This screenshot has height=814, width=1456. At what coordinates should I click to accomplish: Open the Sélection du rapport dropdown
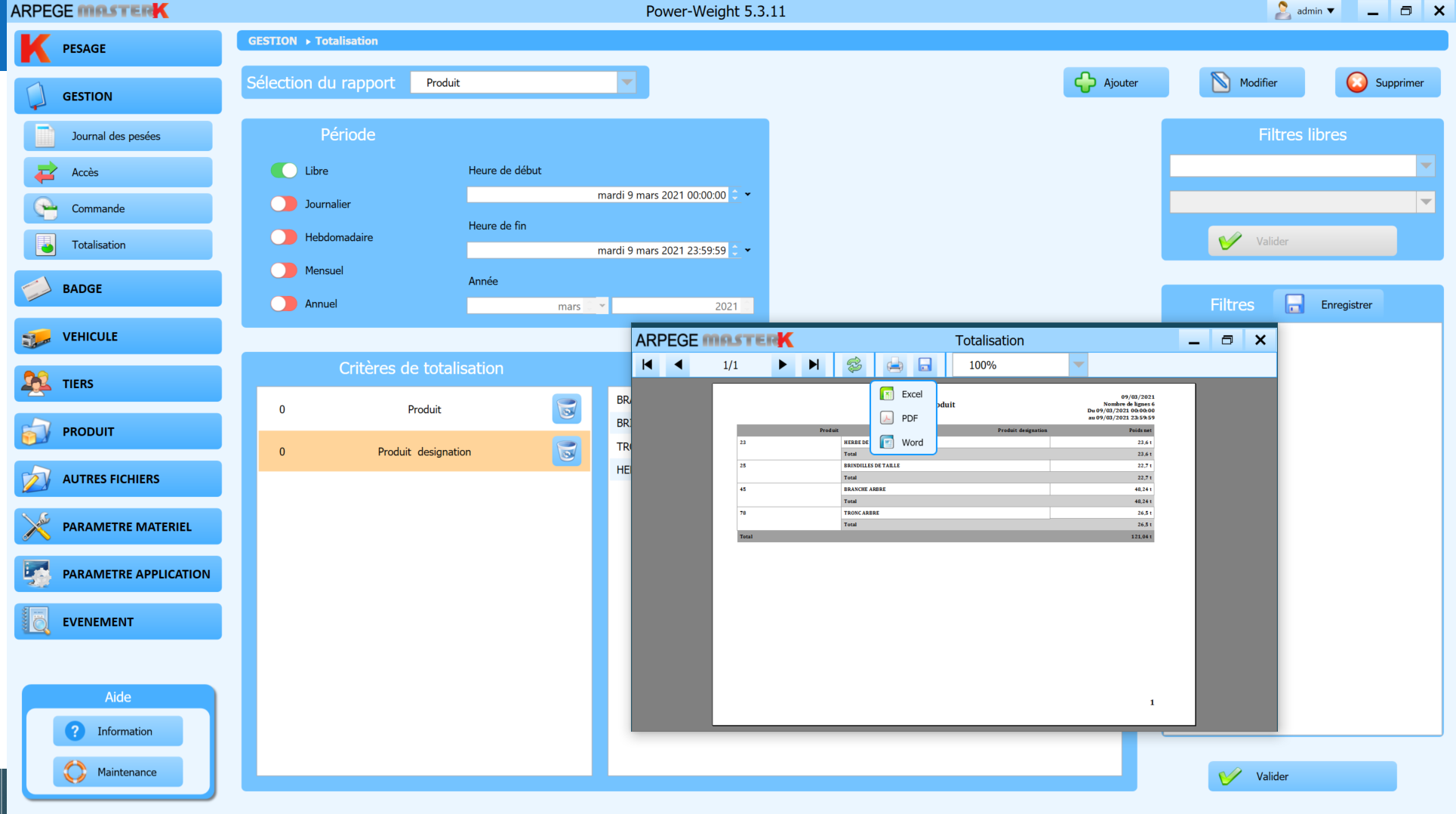(x=627, y=82)
